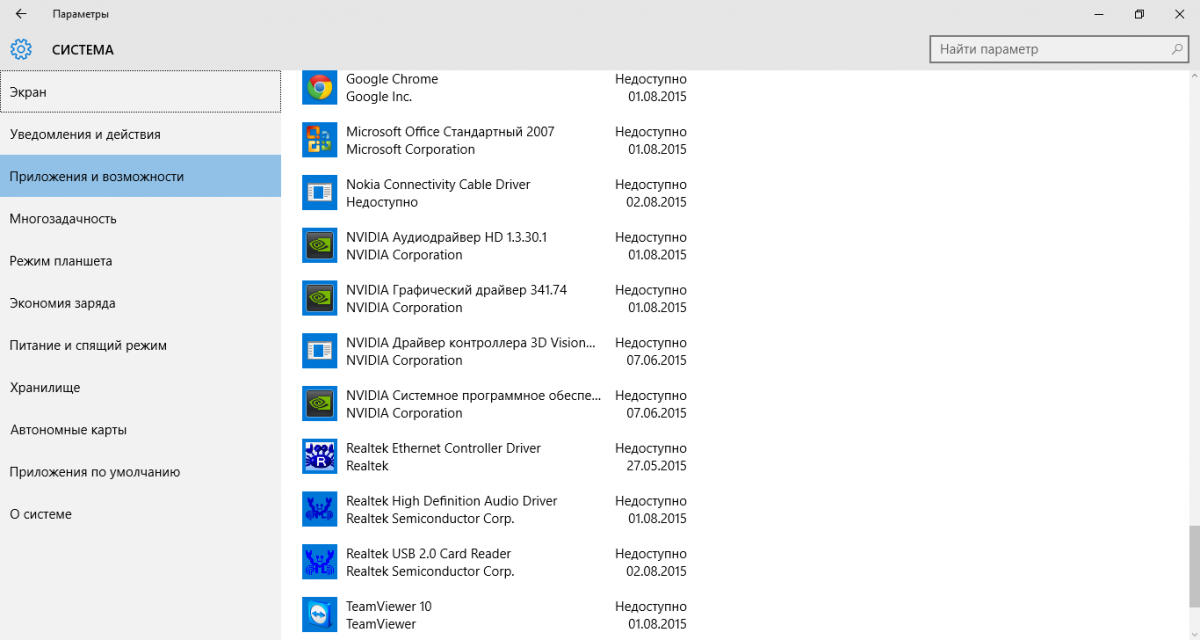The image size is (1200, 640).
Task: Open the О системе page
Action: click(140, 514)
